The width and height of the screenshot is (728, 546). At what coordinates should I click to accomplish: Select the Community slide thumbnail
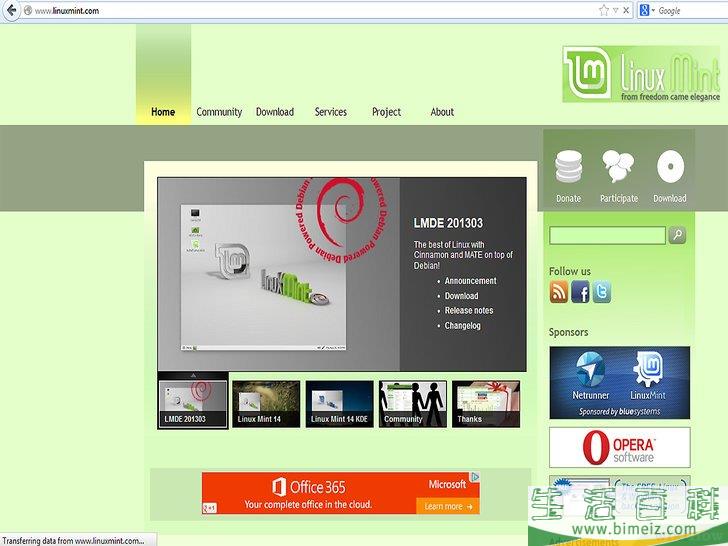point(413,403)
